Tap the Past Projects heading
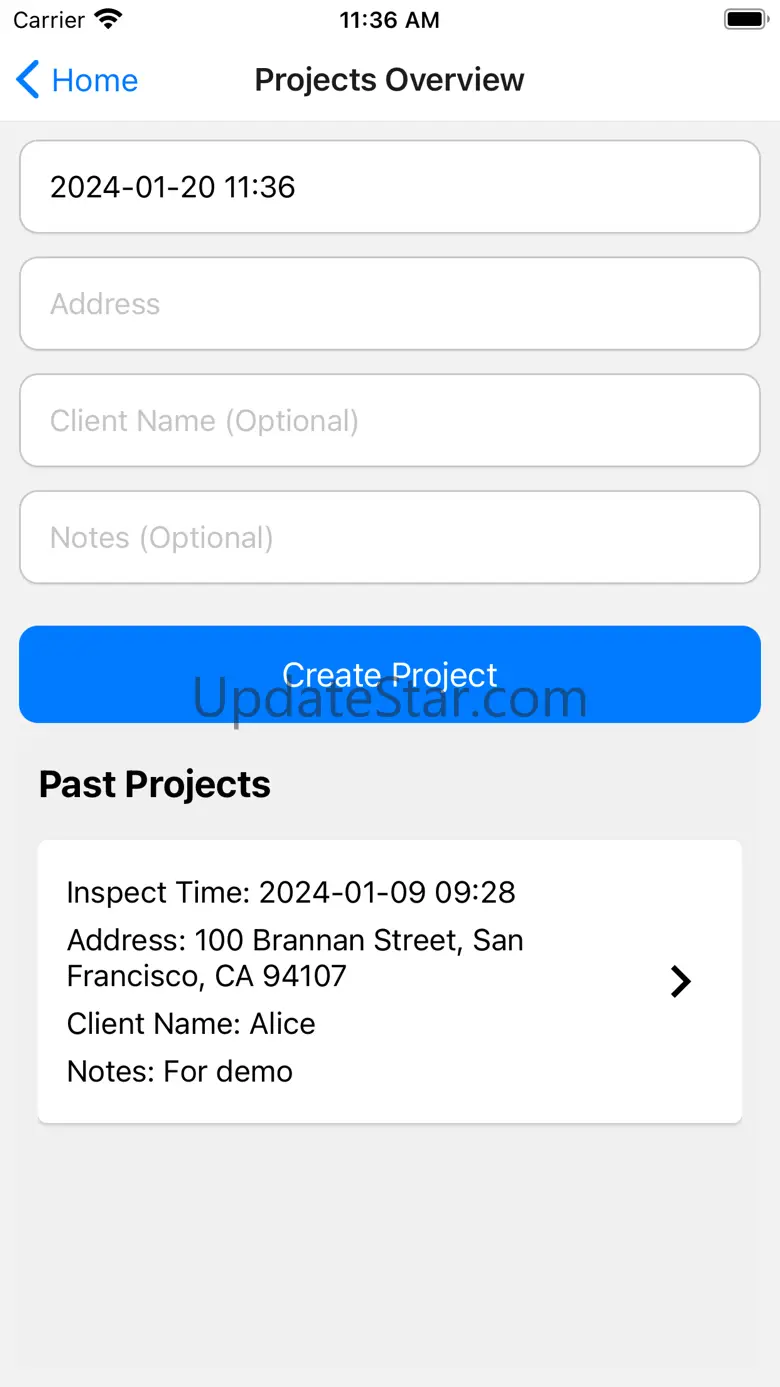 [155, 785]
